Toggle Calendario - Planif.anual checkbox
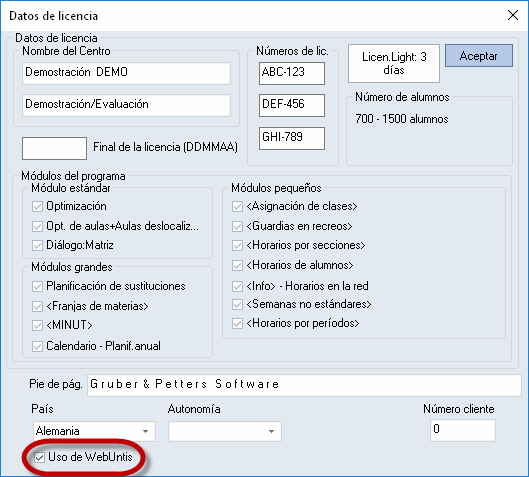529x477 pixels. point(37,346)
